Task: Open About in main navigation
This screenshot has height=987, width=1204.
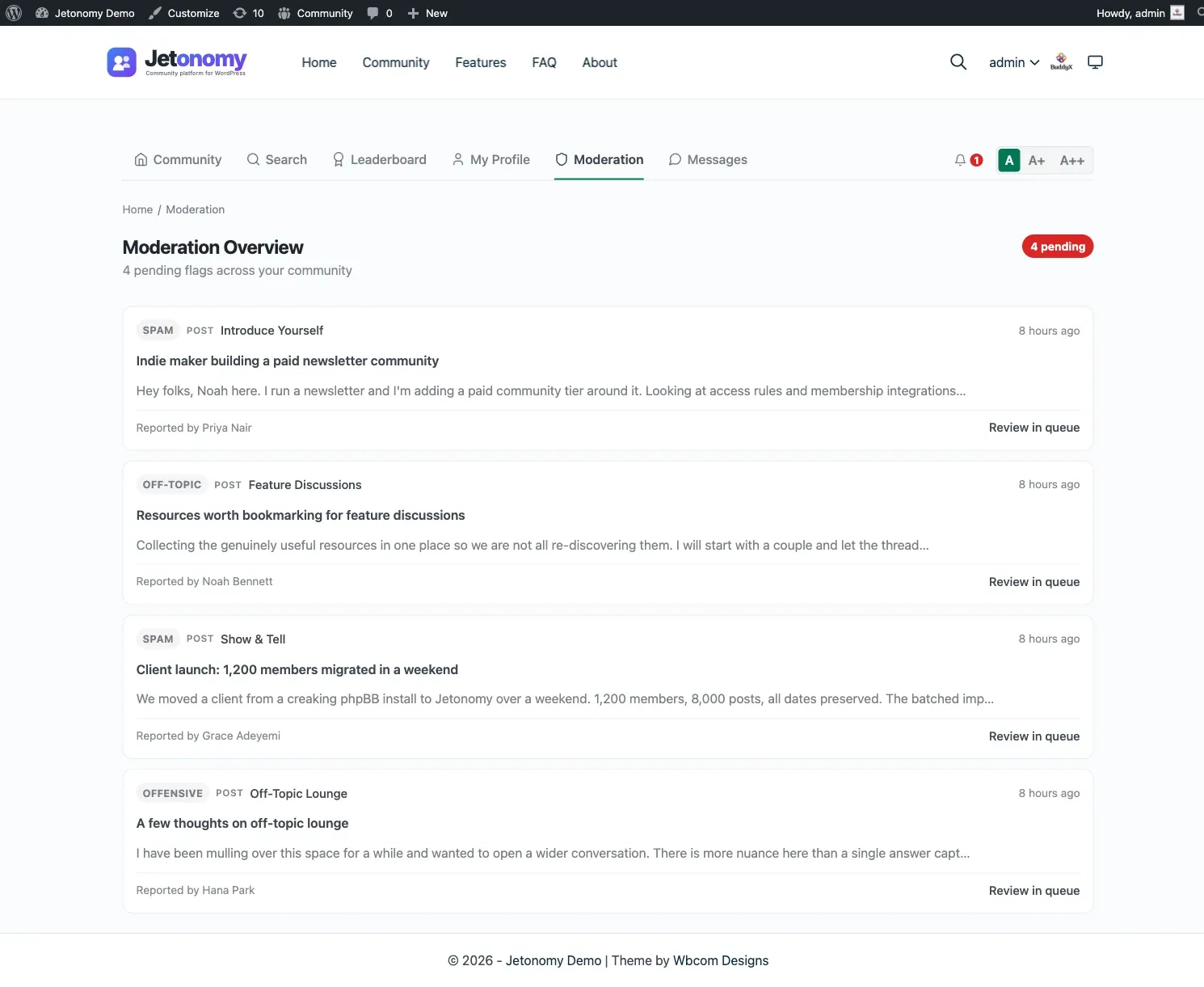Action: point(600,62)
